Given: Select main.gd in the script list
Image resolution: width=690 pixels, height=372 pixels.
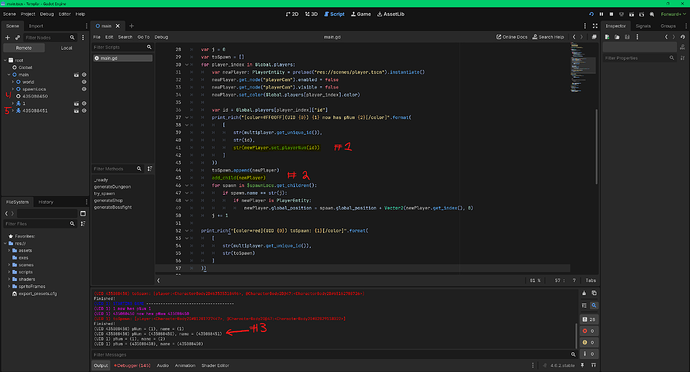Looking at the screenshot, I should (123, 58).
